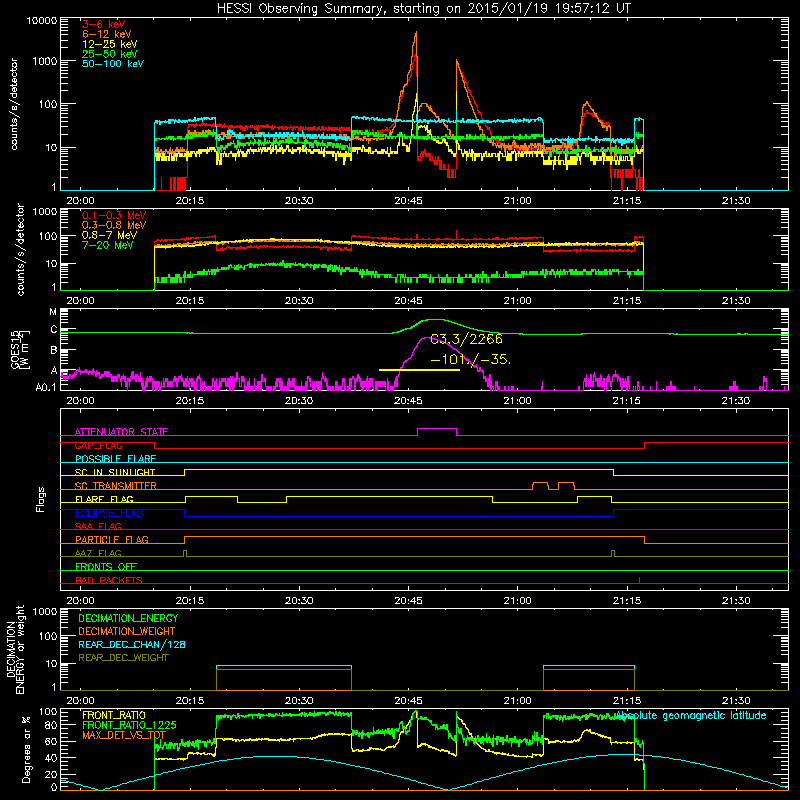Click the 0.3-0.8 MeV legend label

[x=114, y=225]
